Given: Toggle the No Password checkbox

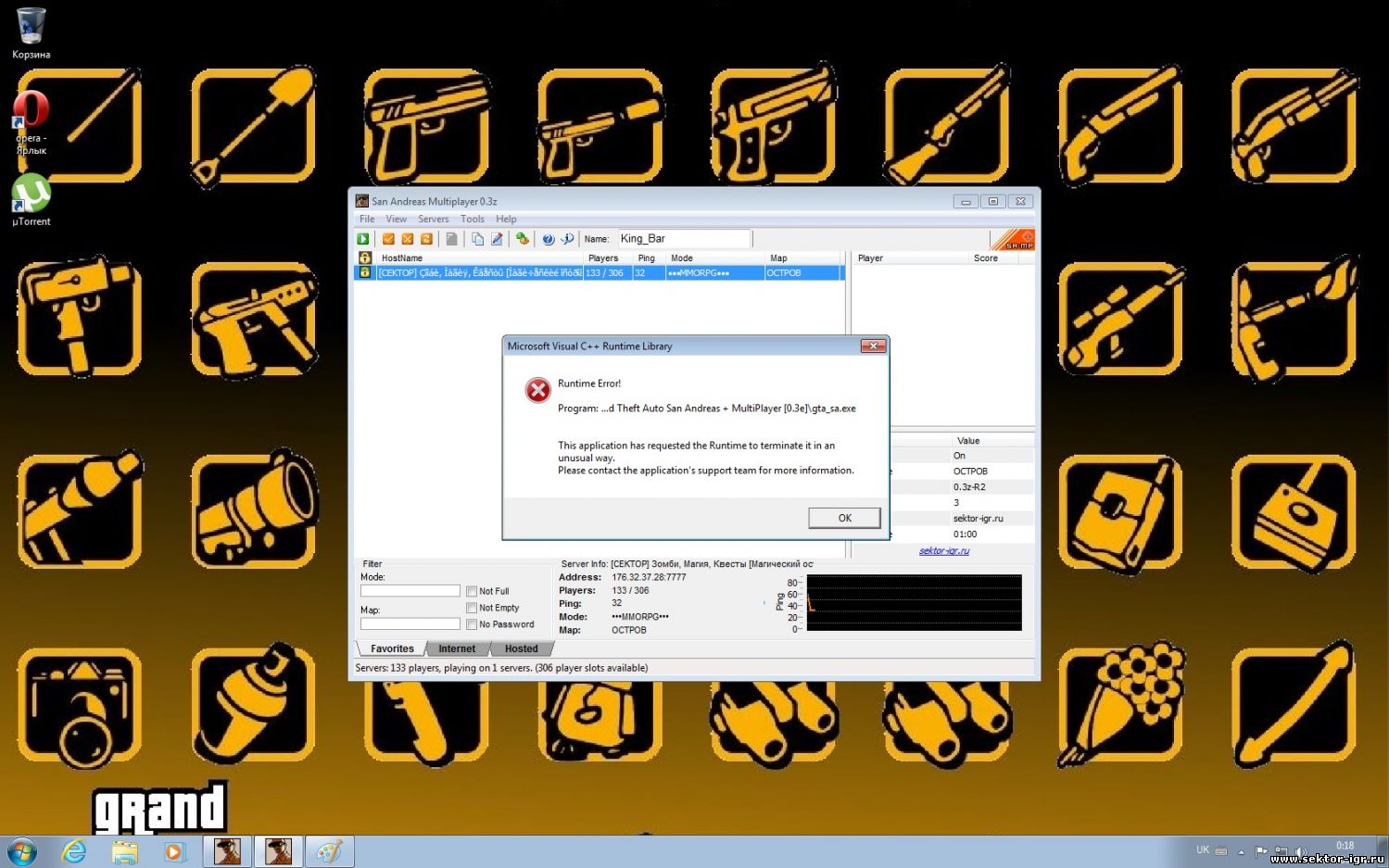Looking at the screenshot, I should point(472,624).
